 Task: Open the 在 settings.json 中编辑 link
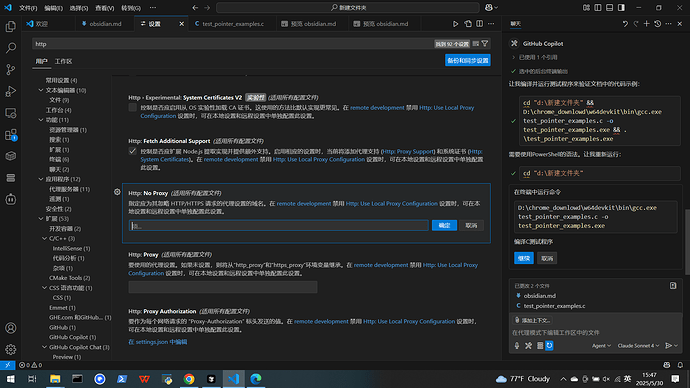pos(158,342)
